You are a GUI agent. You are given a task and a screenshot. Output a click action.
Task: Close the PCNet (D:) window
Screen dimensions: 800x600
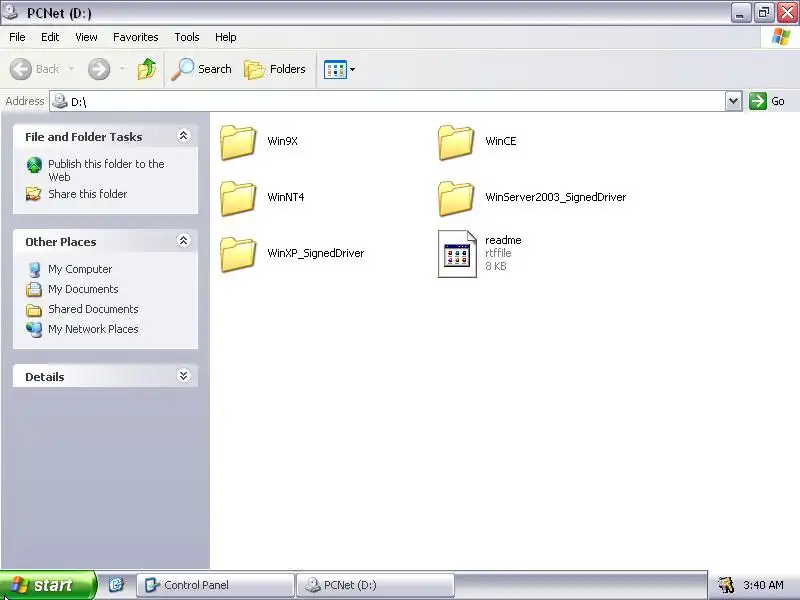787,13
